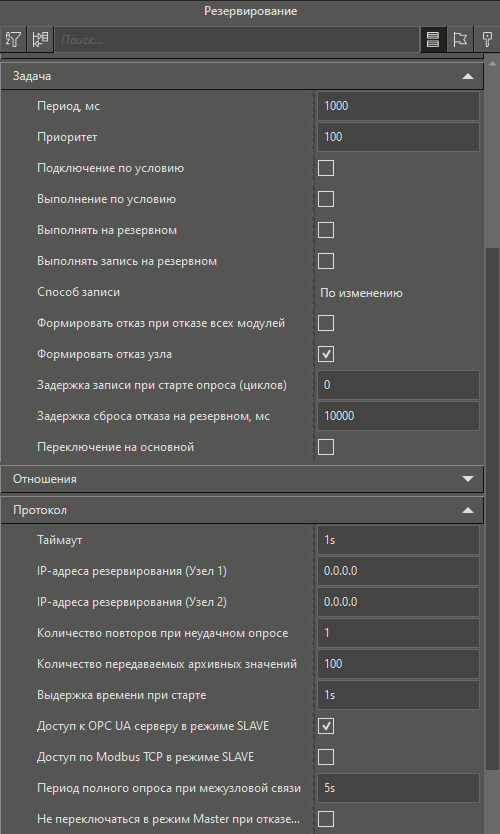Edit Количество передаваемых архивных значений field
Screen dimensions: 500x834
(398, 664)
